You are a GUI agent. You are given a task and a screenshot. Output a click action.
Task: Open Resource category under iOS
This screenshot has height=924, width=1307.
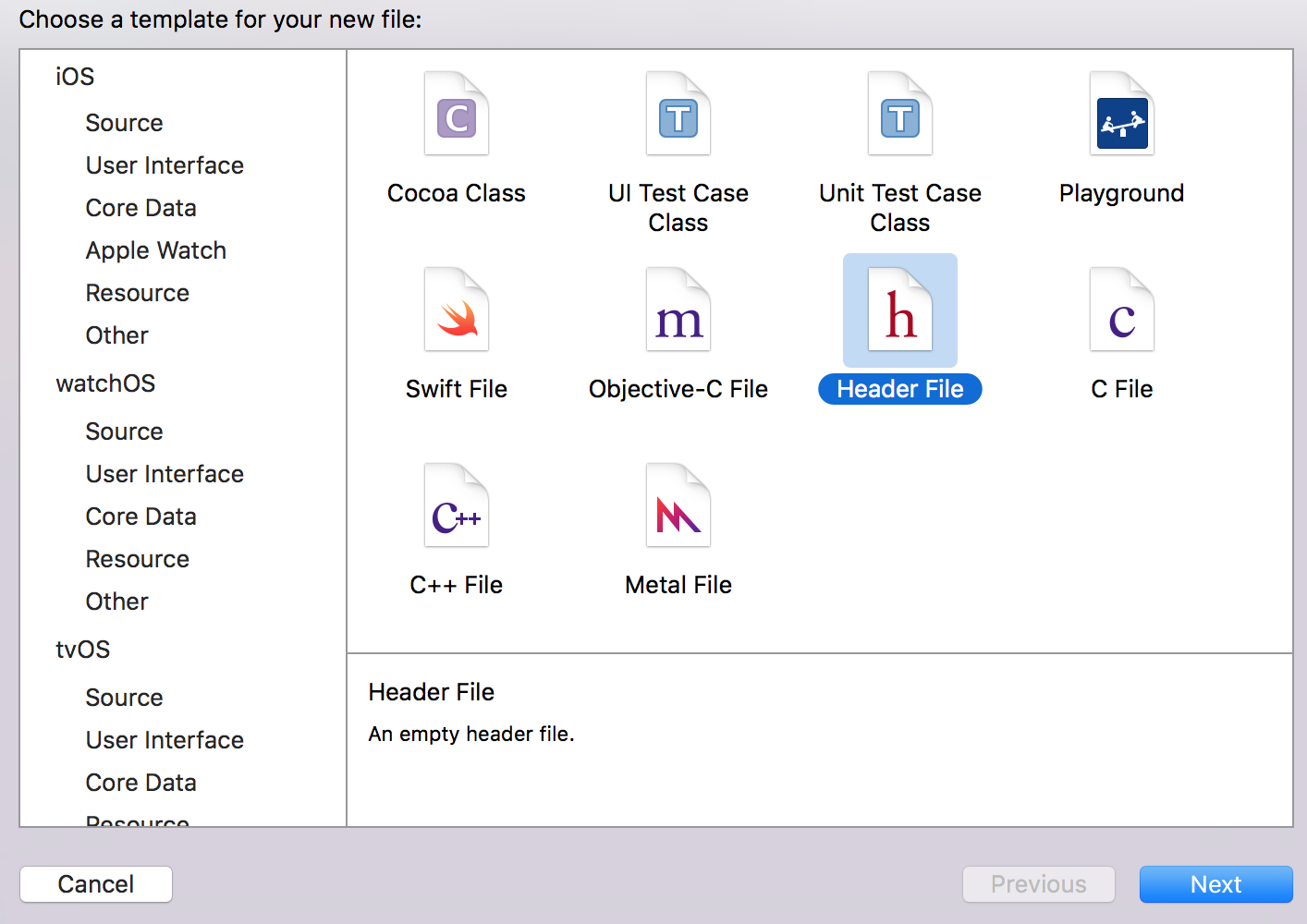pos(137,293)
